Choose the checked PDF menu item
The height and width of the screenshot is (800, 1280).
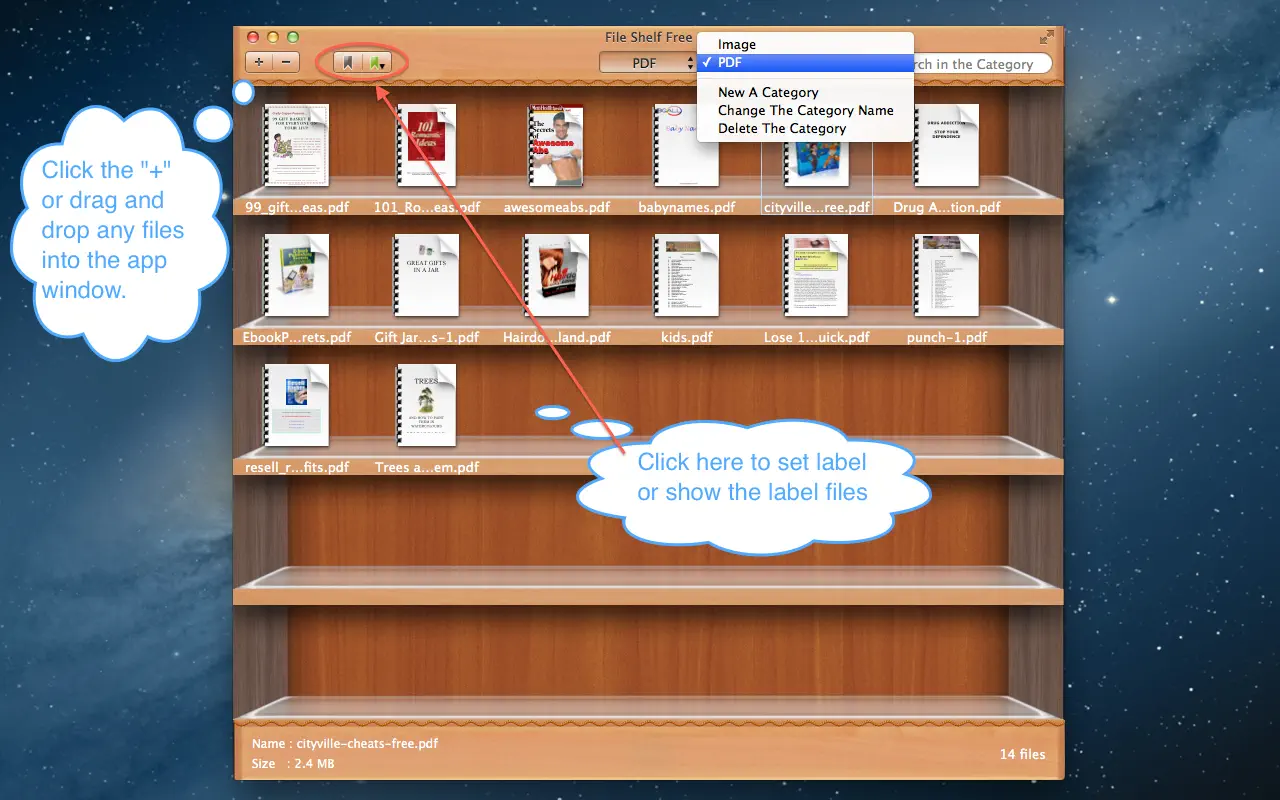pos(730,62)
